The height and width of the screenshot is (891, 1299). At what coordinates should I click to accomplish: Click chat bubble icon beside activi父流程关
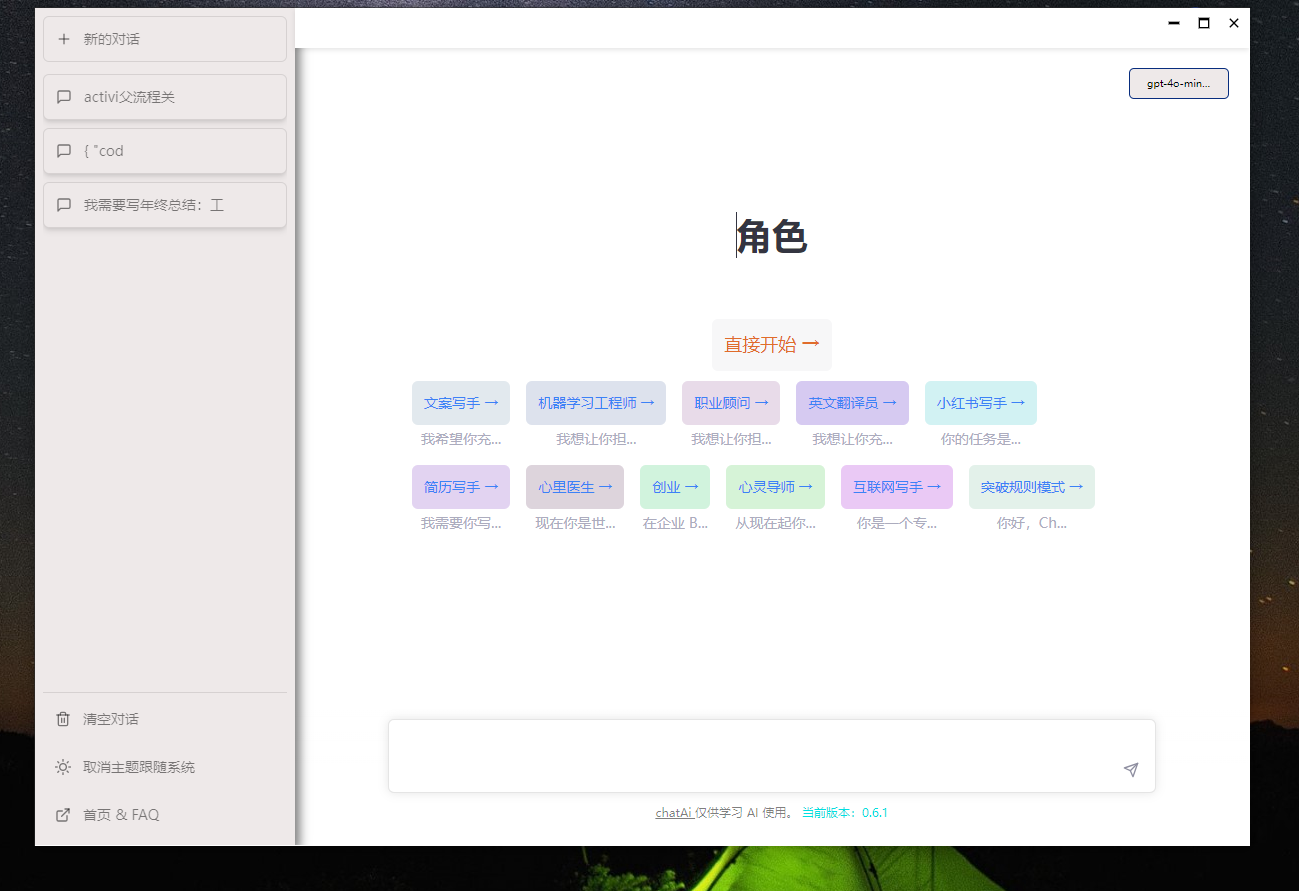64,97
